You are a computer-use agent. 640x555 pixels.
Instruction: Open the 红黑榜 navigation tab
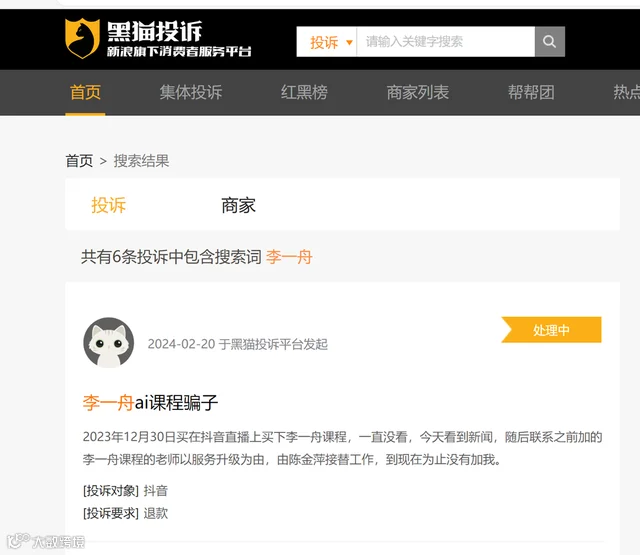[x=304, y=92]
